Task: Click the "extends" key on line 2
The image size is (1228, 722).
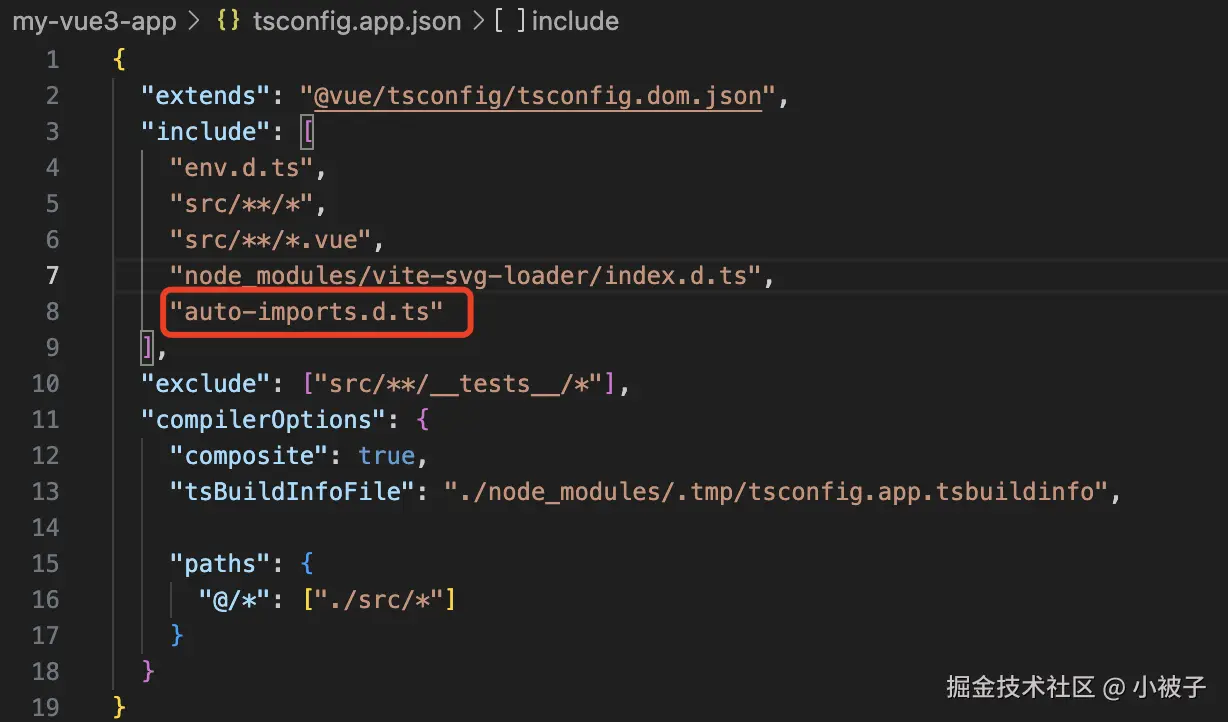Action: coord(199,96)
